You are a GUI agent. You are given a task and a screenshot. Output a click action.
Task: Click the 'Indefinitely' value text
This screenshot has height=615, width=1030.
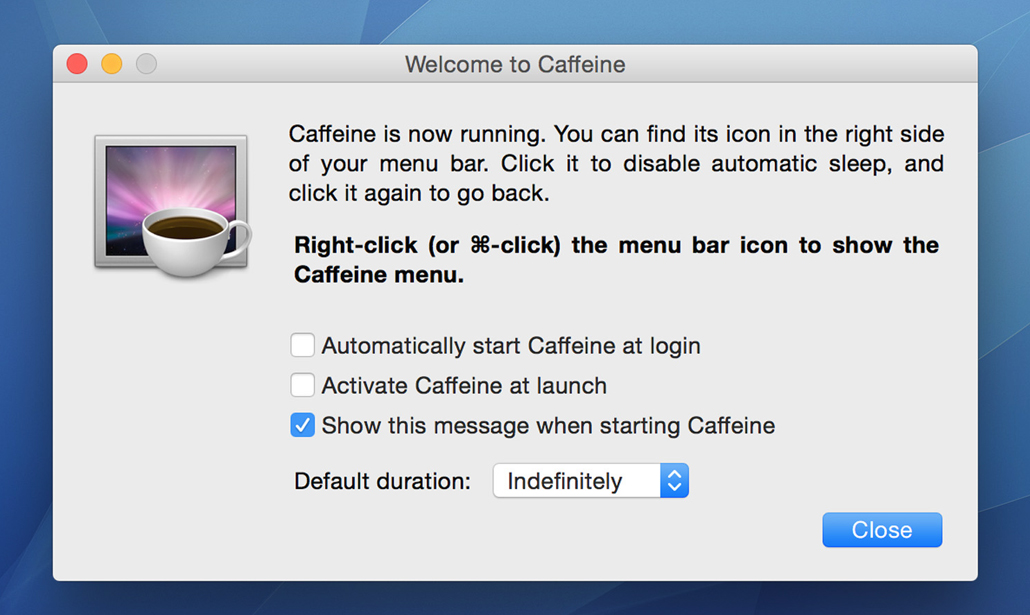tap(564, 481)
